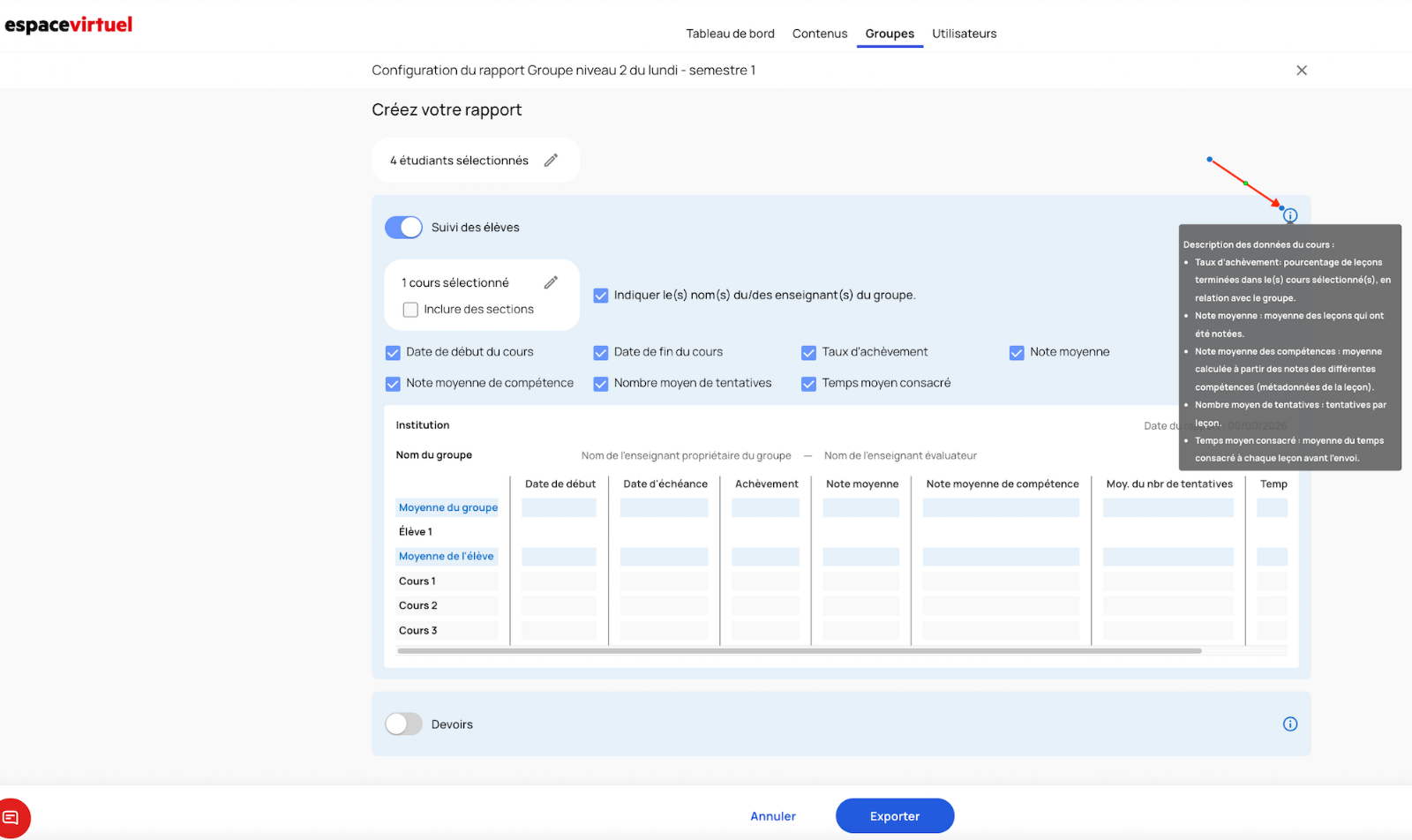The height and width of the screenshot is (840, 1412).
Task: Turn off the Suivi des élèves switch
Action: (404, 228)
